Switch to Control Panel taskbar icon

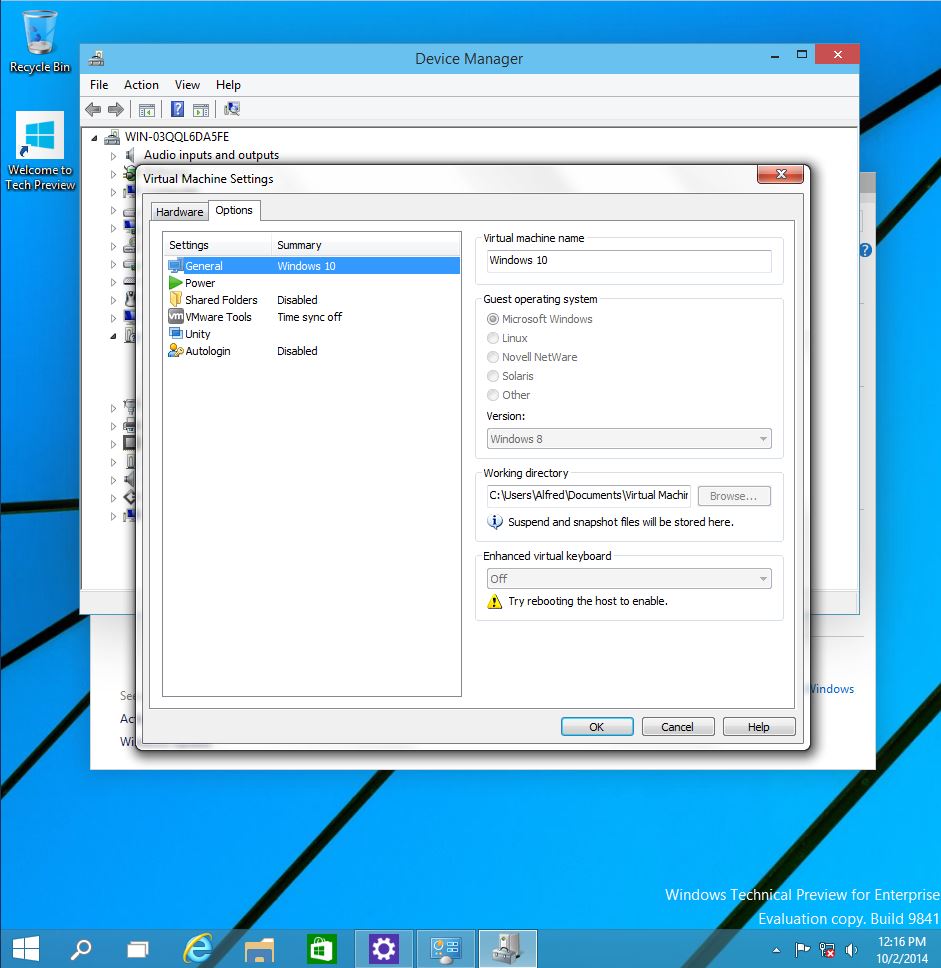pyautogui.click(x=446, y=949)
